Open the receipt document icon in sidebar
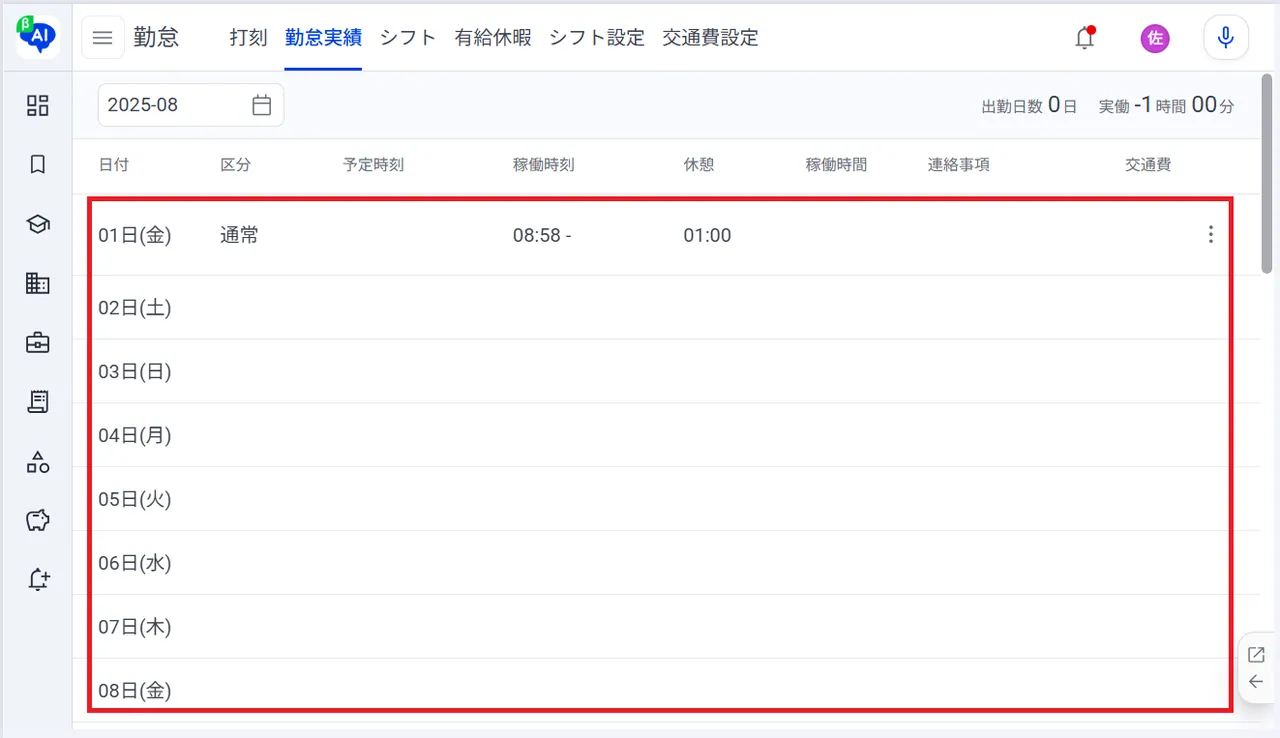This screenshot has height=738, width=1280. point(38,402)
